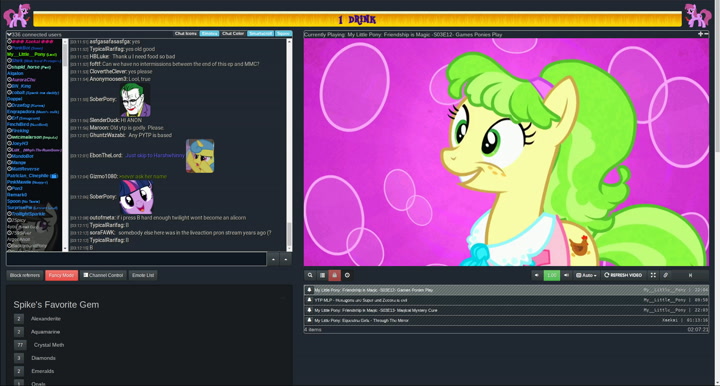This screenshot has height=386, width=720.
Task: Open the Chat Color tab
Action: (x=233, y=34)
